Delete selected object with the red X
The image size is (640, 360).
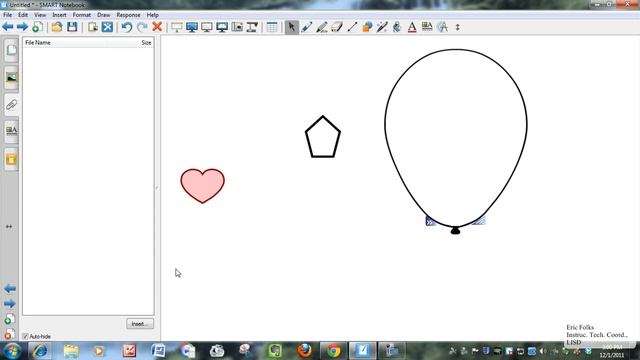(x=157, y=27)
